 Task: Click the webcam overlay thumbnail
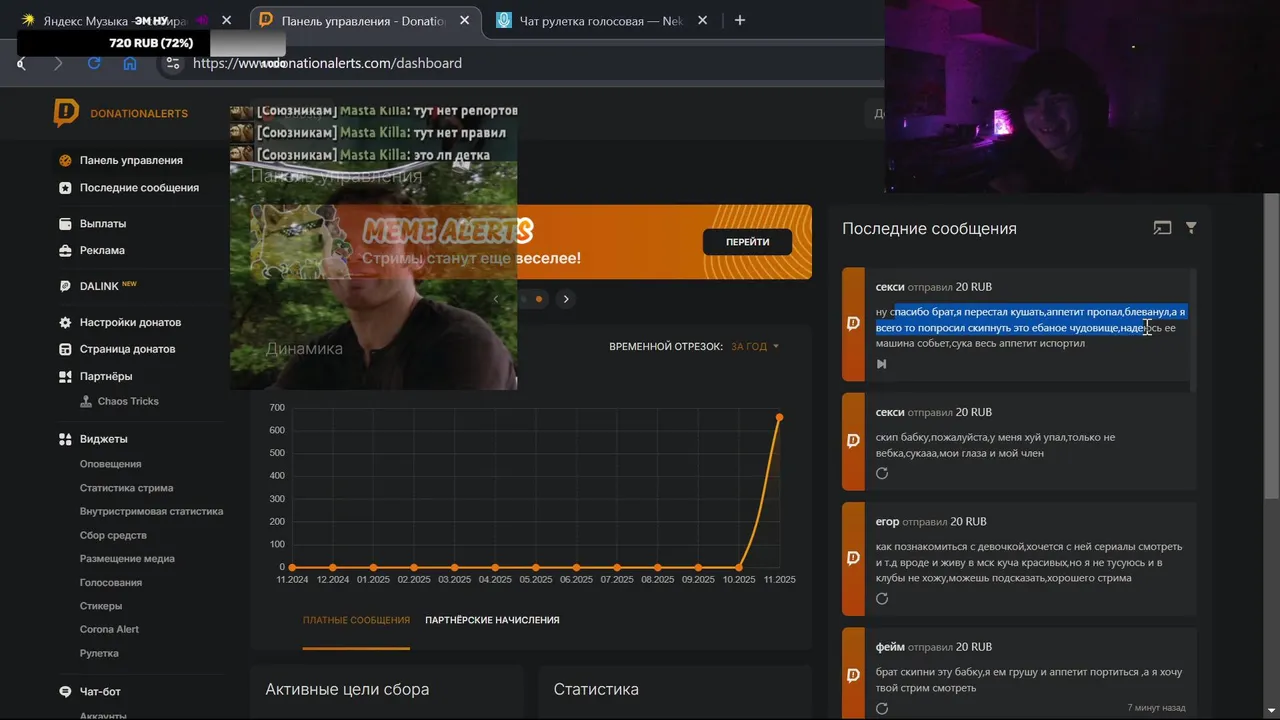click(1082, 97)
